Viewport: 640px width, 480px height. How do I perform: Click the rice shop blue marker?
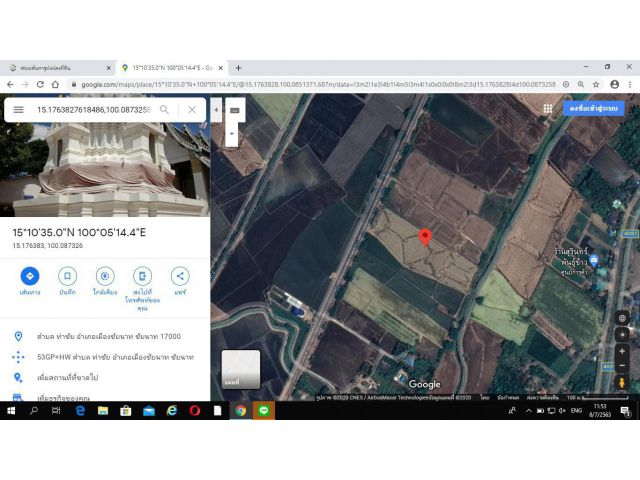point(594,260)
